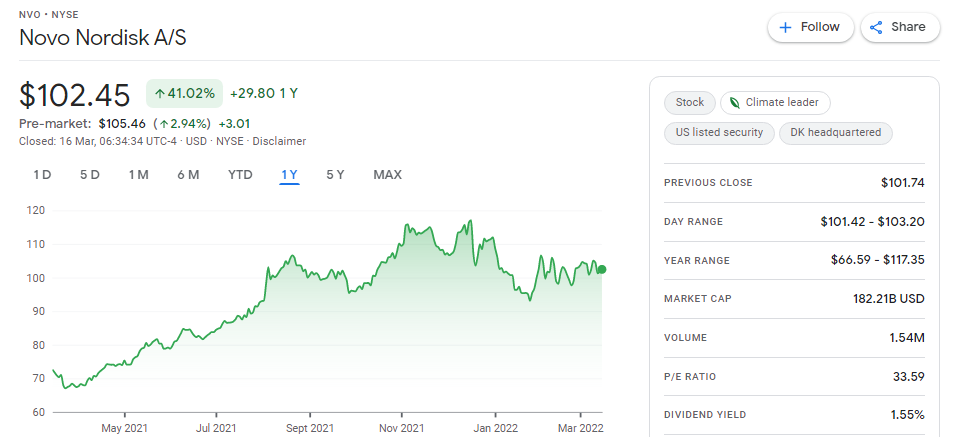This screenshot has height=437, width=957.
Task: Select the YTD range tab
Action: pos(240,175)
